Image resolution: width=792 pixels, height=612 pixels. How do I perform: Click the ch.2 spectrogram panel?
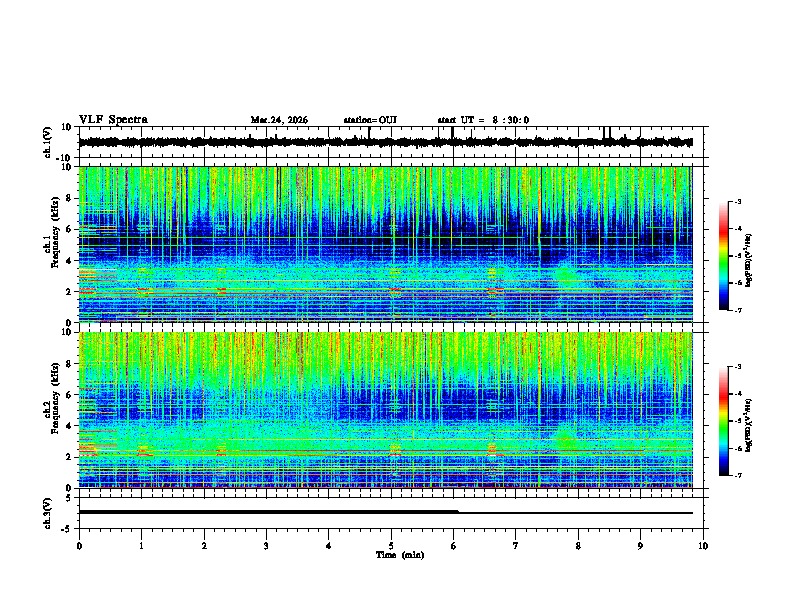(x=385, y=410)
